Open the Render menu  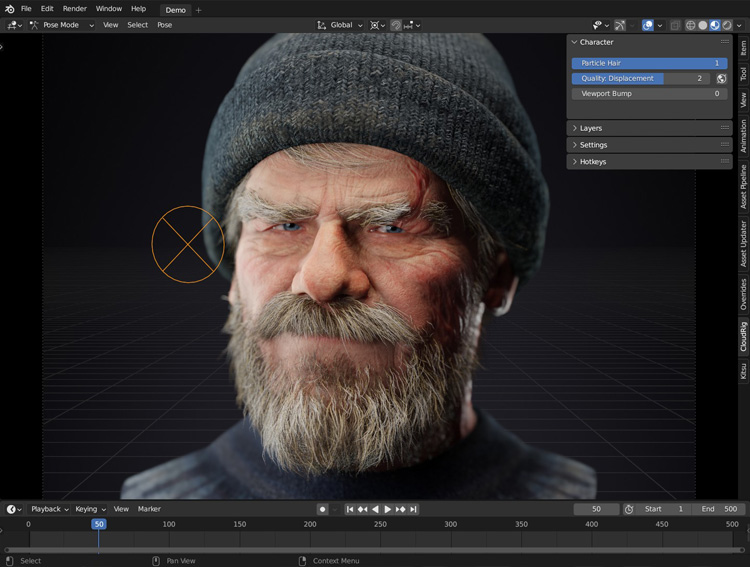[75, 9]
